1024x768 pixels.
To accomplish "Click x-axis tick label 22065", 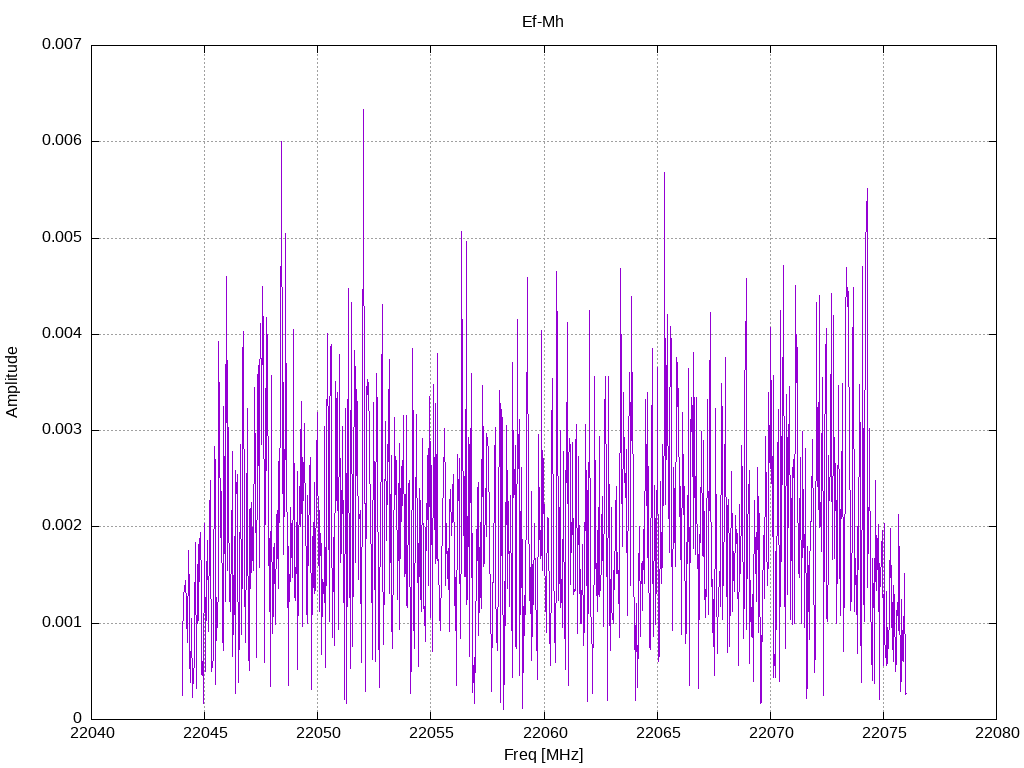I will coord(658,733).
